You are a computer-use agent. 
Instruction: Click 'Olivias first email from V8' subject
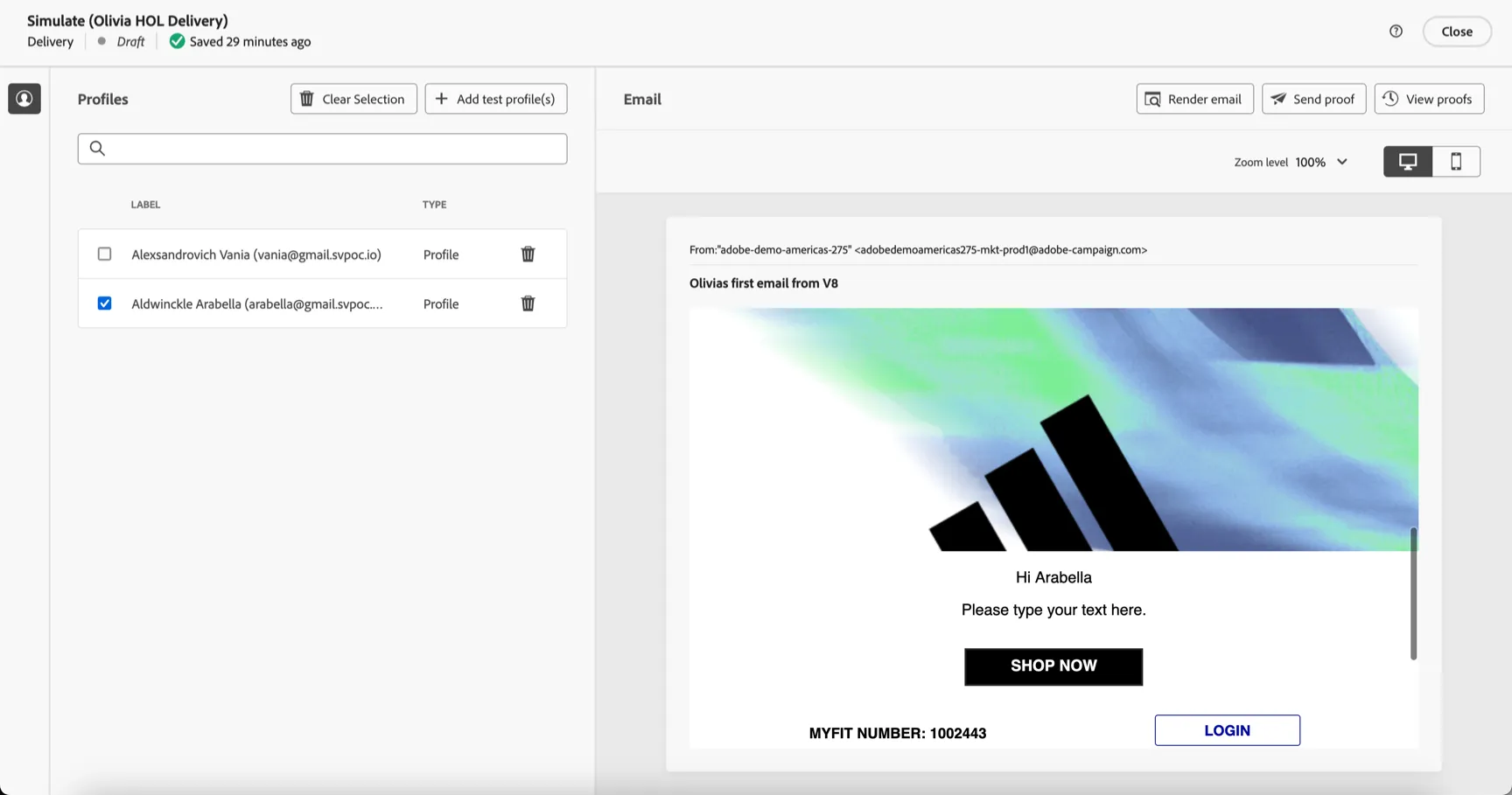pyautogui.click(x=764, y=283)
